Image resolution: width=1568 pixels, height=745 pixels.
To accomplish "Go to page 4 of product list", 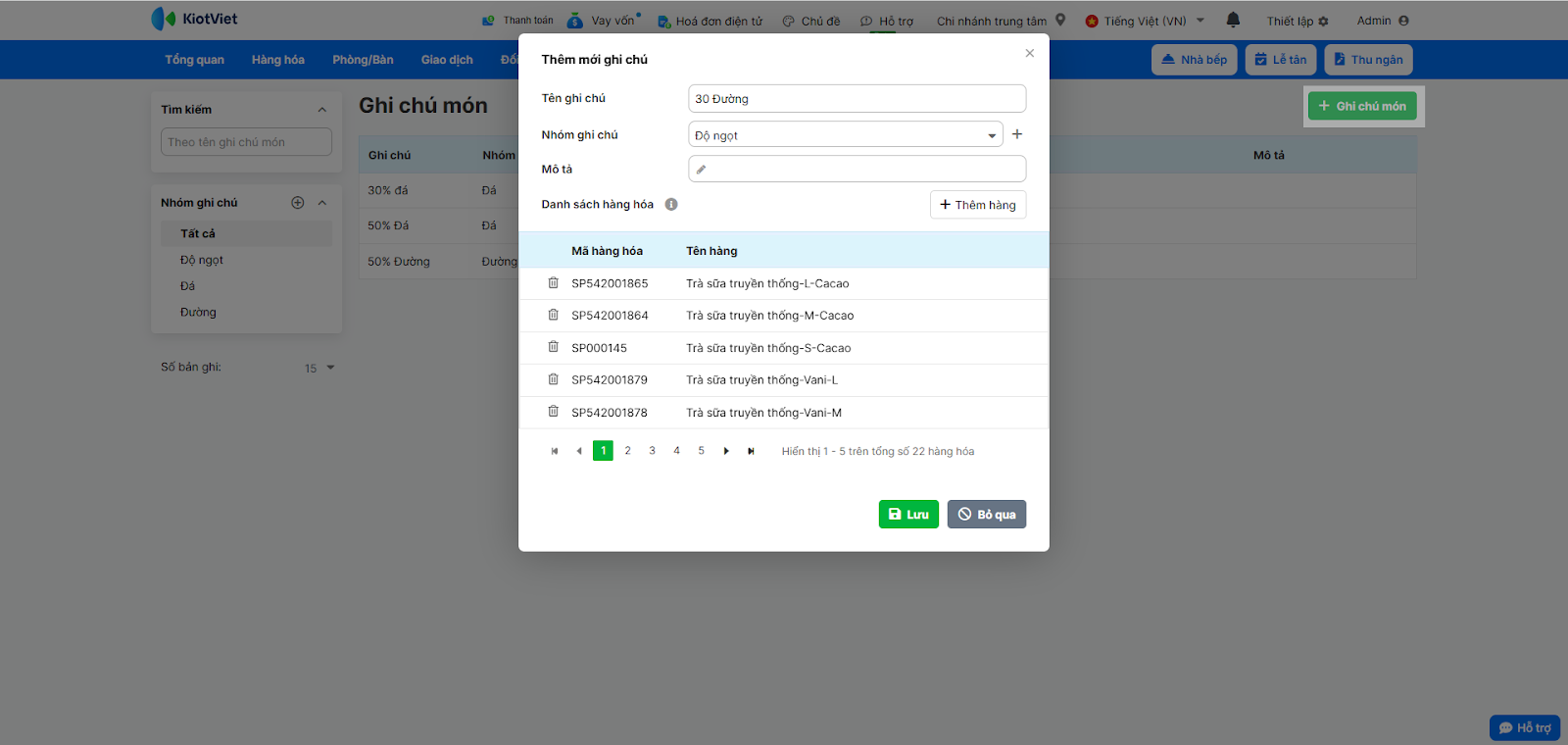I will 677,451.
